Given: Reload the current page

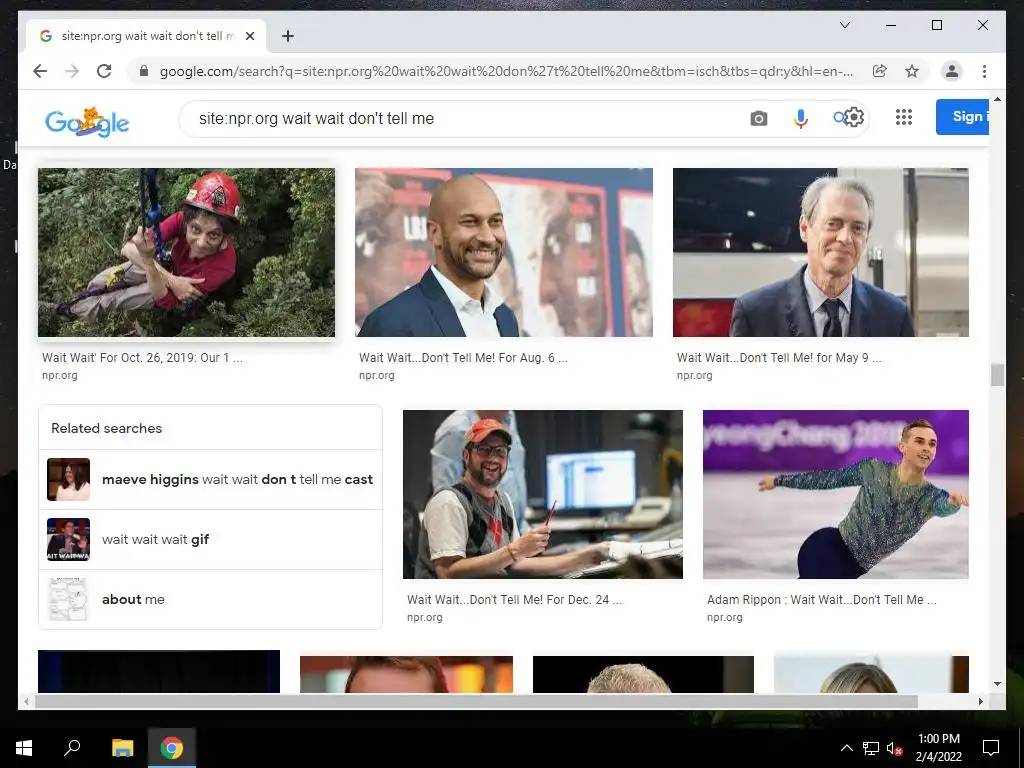Looking at the screenshot, I should point(104,71).
